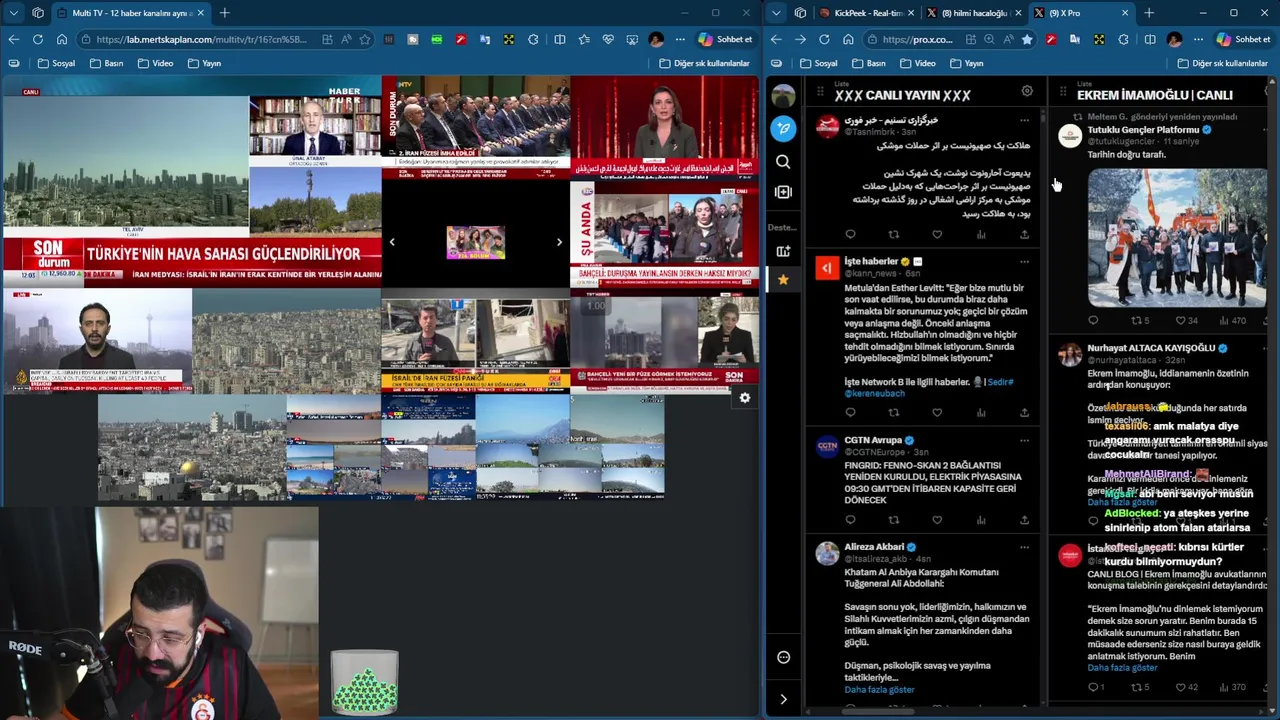Like the CGTN Avrupa post
Screen dimensions: 1280x720
coord(937,519)
